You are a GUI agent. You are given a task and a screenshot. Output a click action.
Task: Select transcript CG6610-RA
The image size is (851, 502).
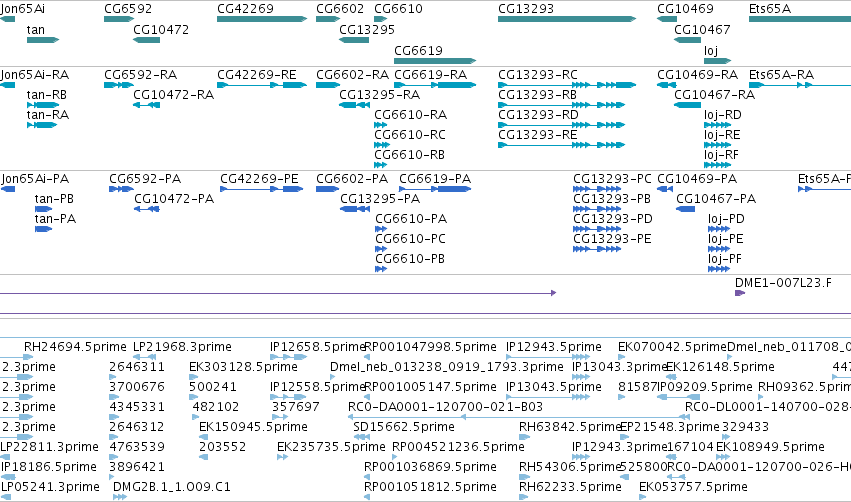(411, 115)
